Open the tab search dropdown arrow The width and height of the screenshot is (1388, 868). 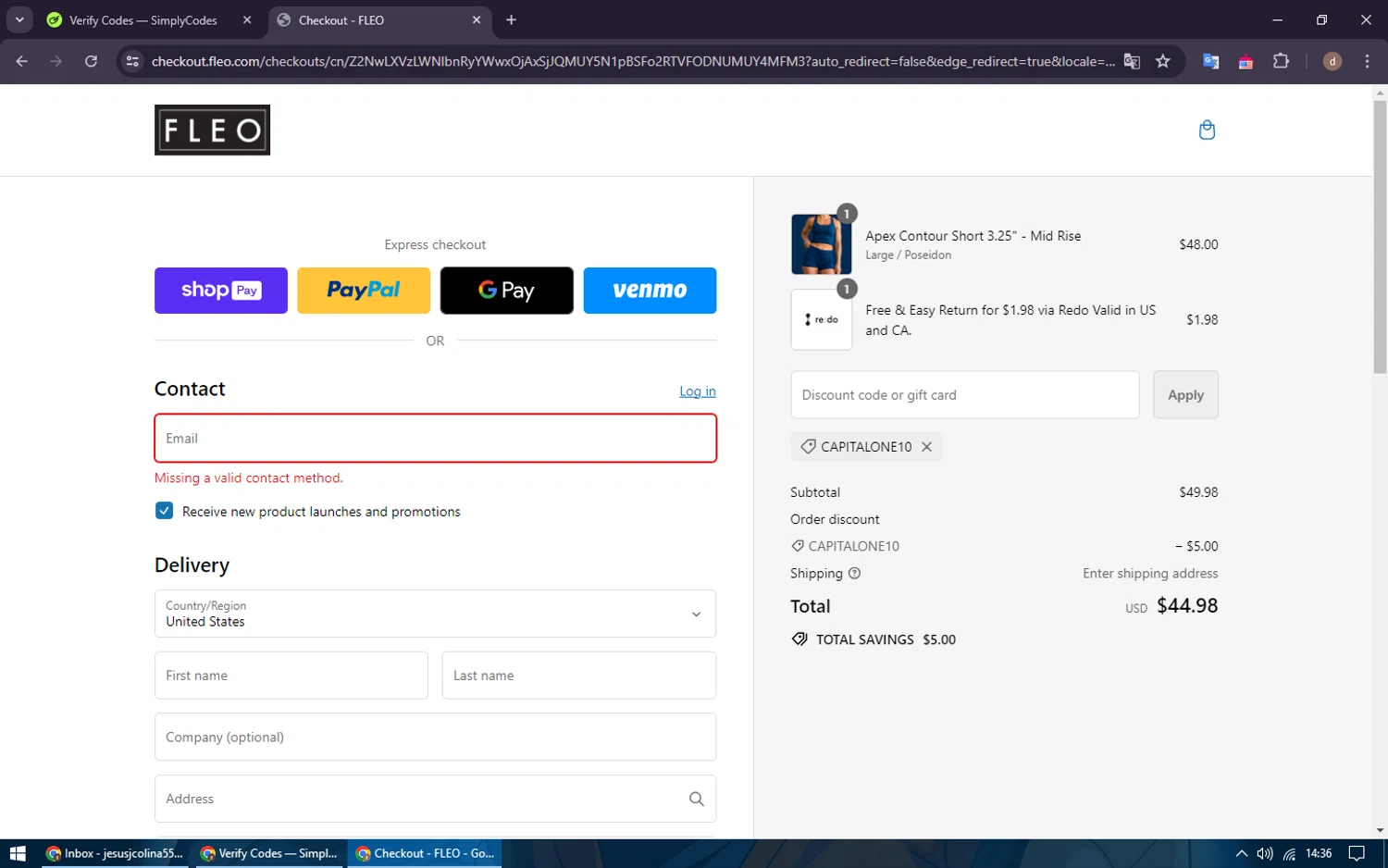(x=19, y=19)
